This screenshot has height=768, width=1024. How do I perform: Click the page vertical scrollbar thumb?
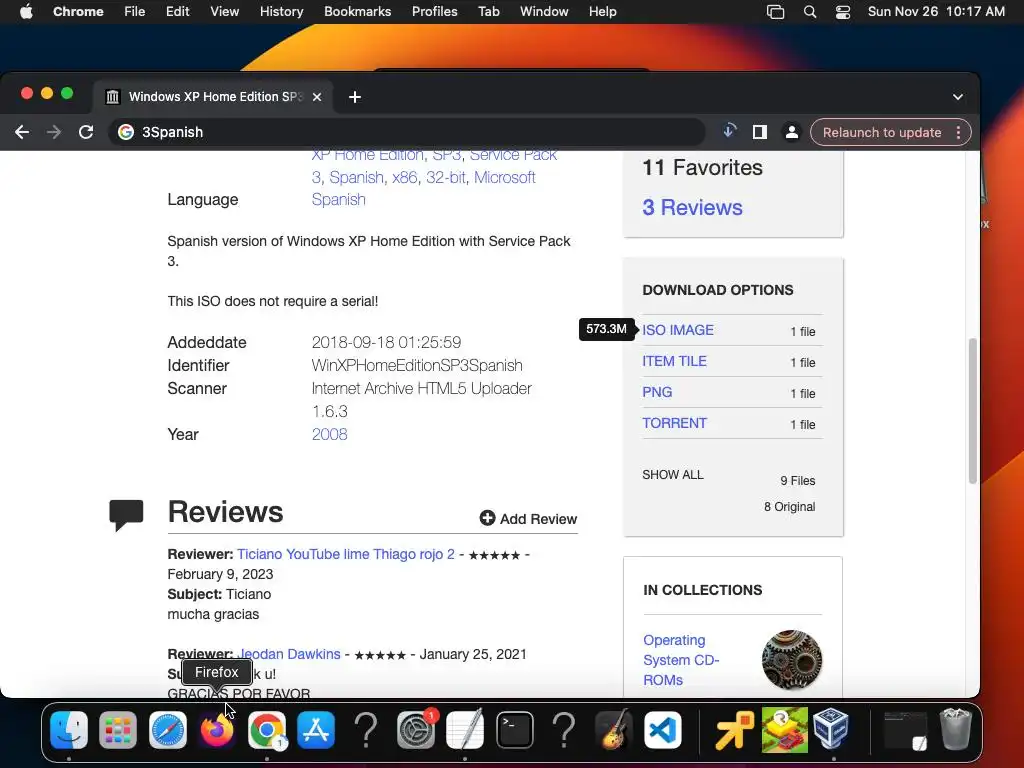pos(972,411)
